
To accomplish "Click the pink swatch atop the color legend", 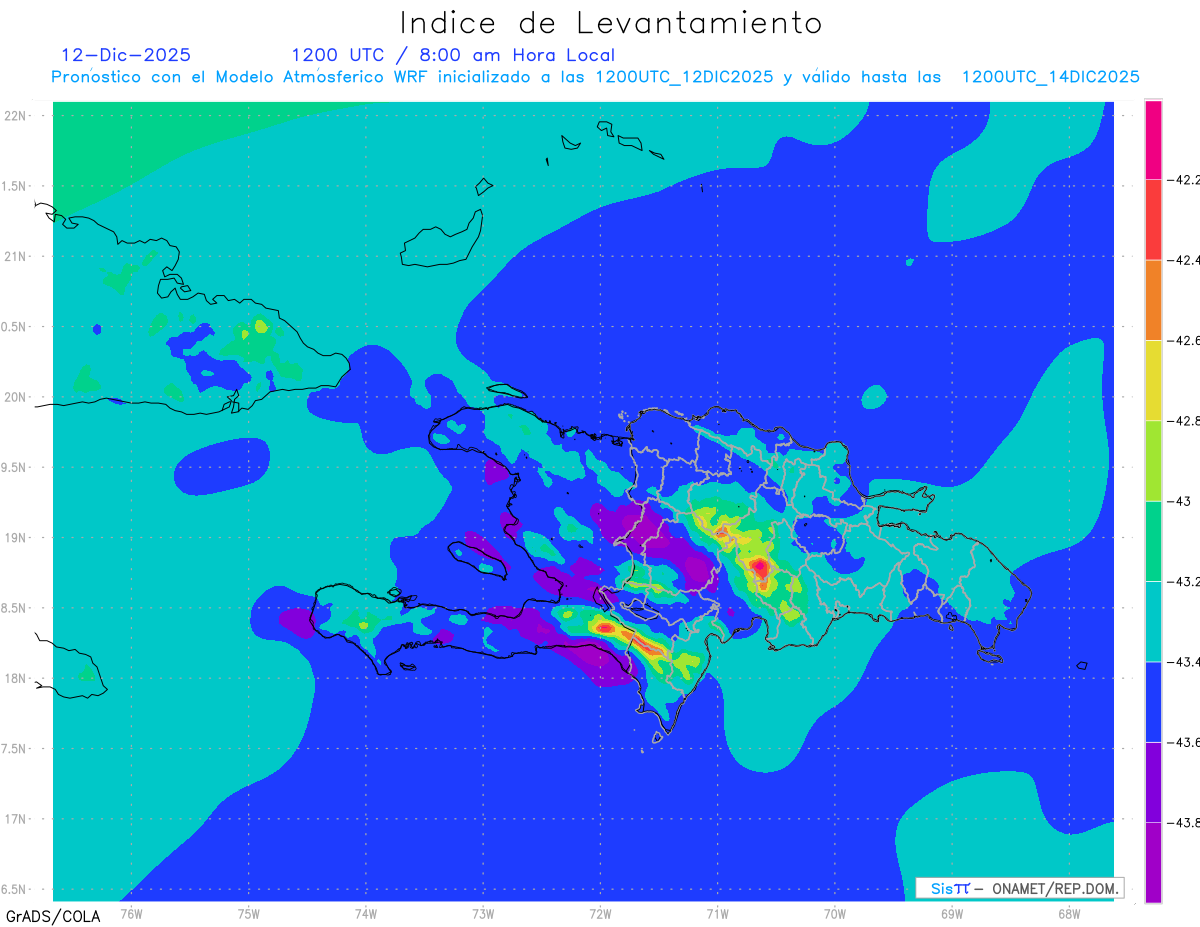I will pyautogui.click(x=1153, y=140).
